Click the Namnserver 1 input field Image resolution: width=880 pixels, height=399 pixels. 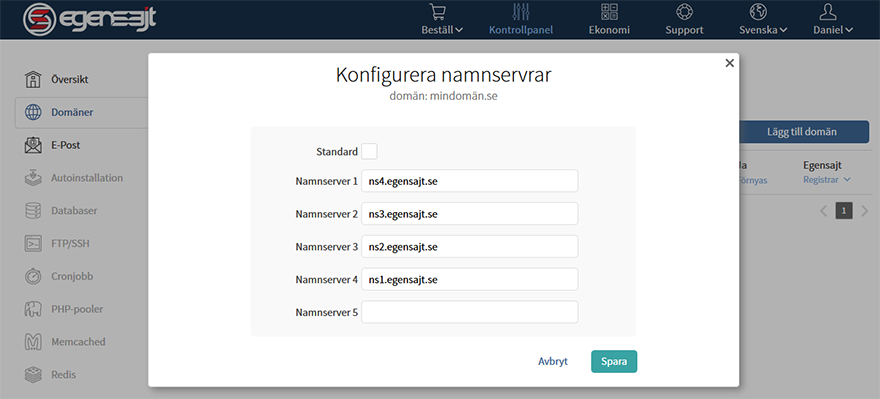pos(470,181)
